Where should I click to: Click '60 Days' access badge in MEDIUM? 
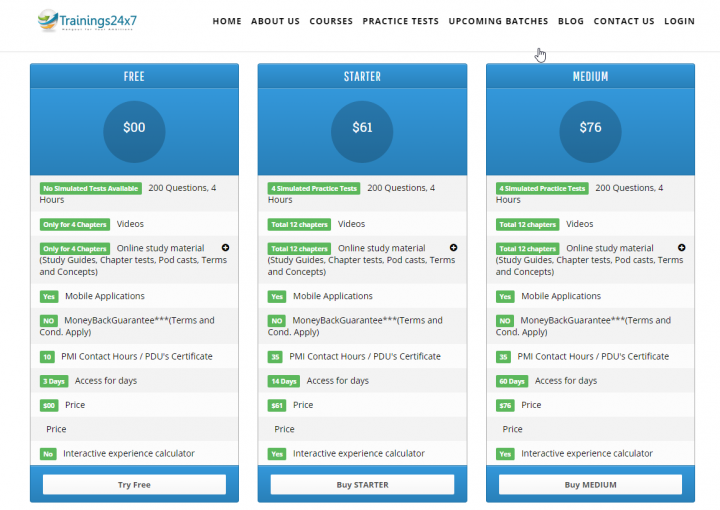click(x=512, y=381)
